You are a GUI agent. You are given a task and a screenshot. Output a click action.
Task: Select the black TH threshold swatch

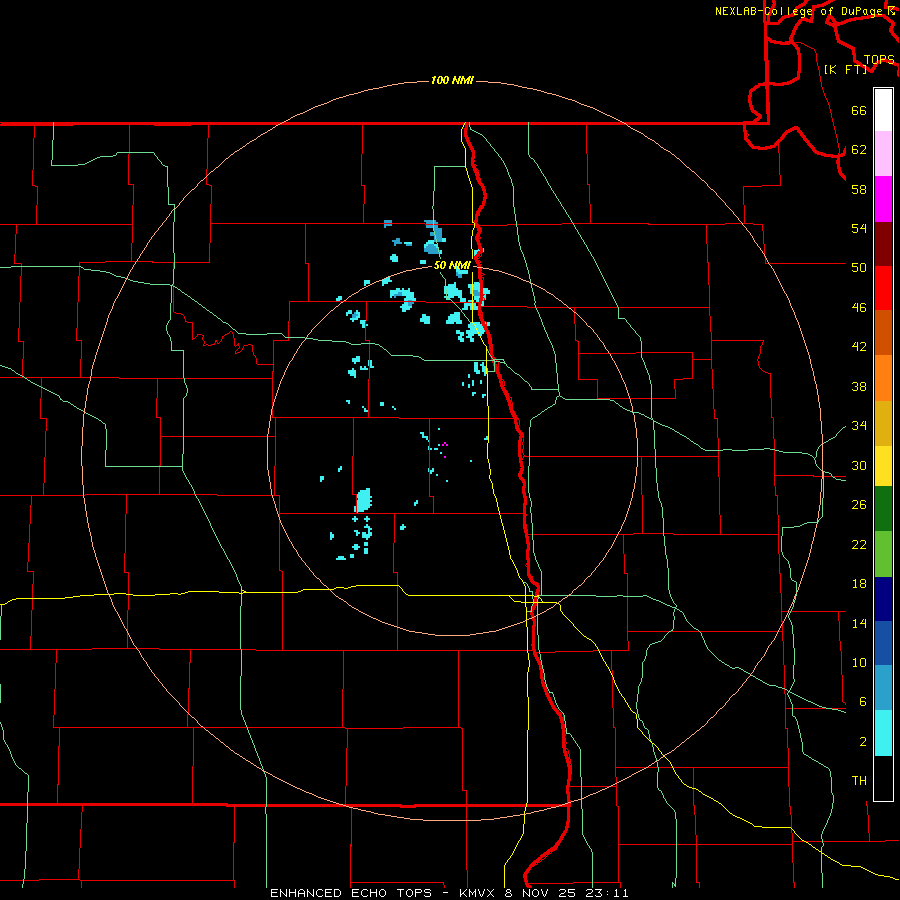[x=883, y=778]
